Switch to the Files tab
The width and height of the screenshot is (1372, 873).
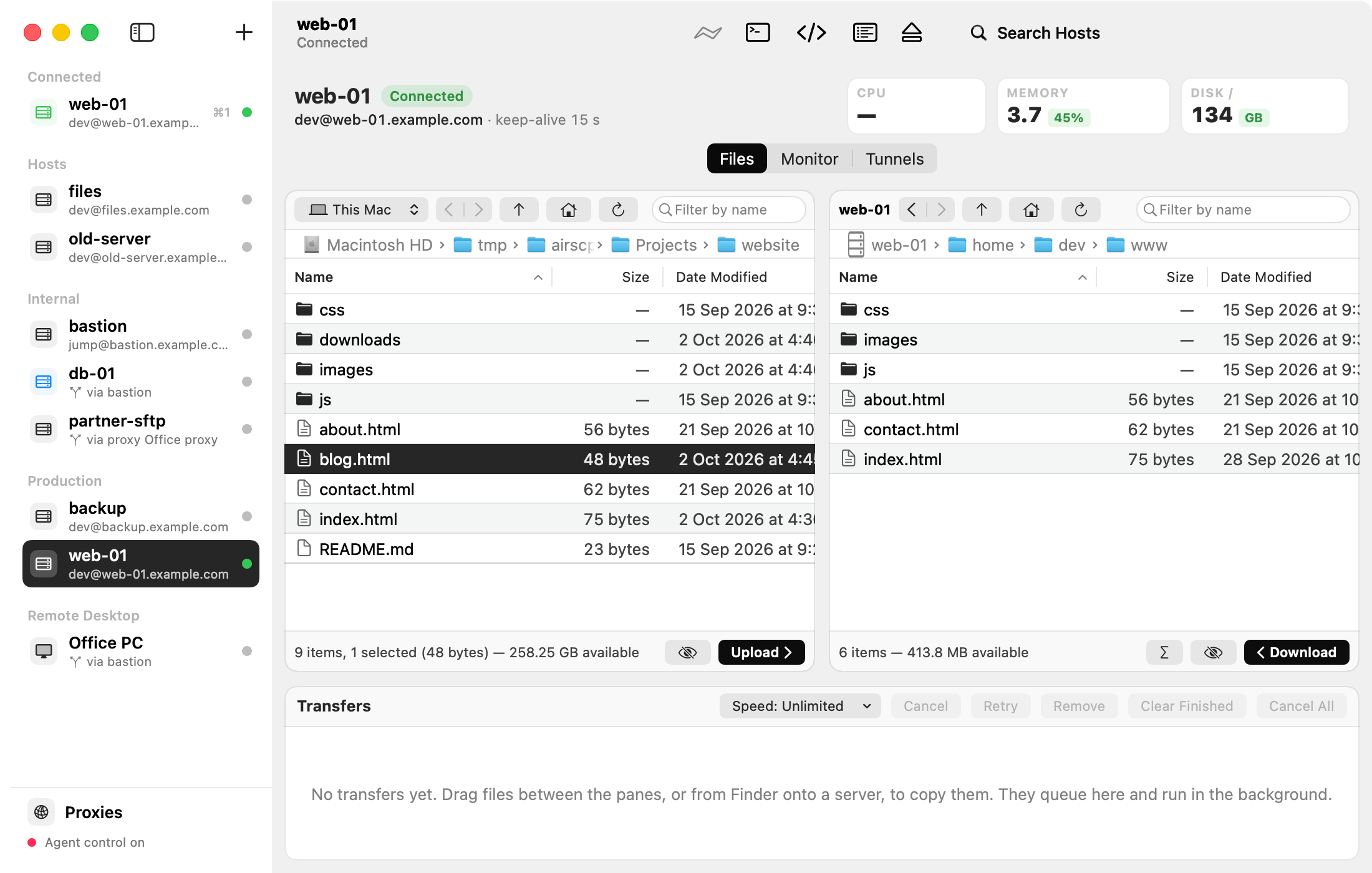point(737,158)
